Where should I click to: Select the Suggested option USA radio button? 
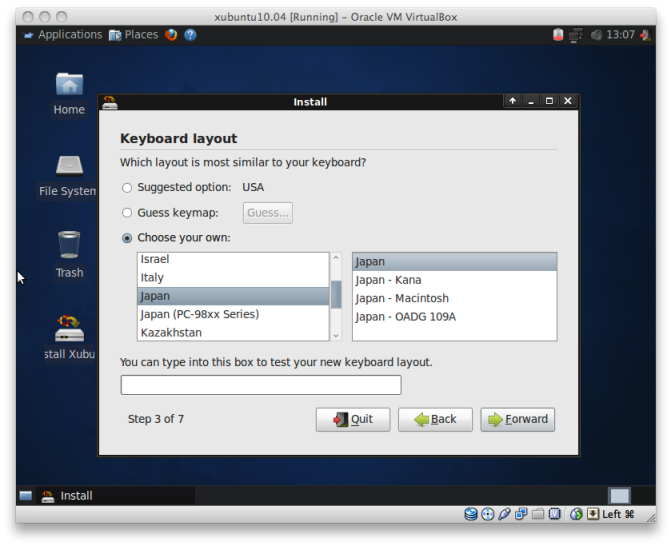tap(127, 188)
